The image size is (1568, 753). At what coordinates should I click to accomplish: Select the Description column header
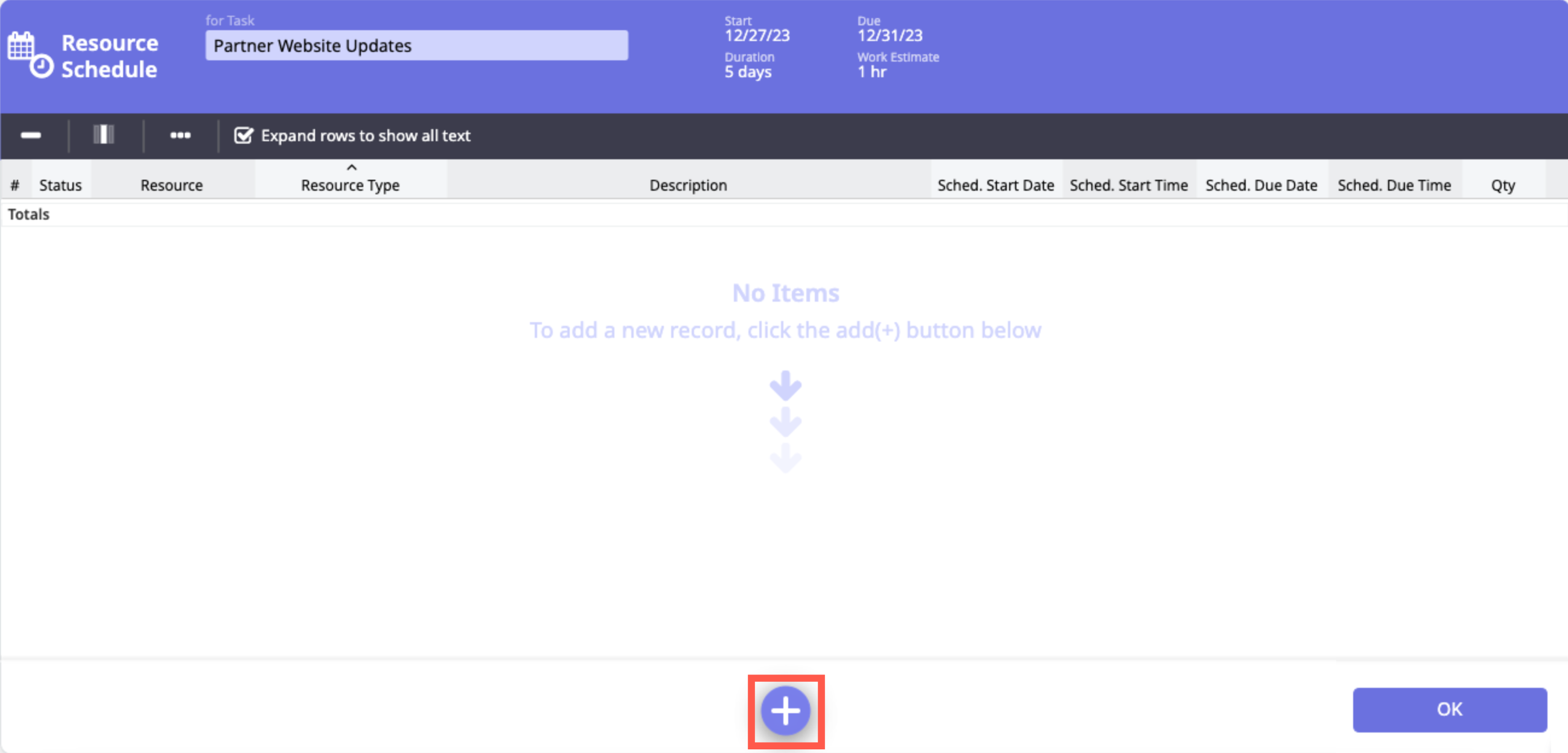tap(688, 185)
